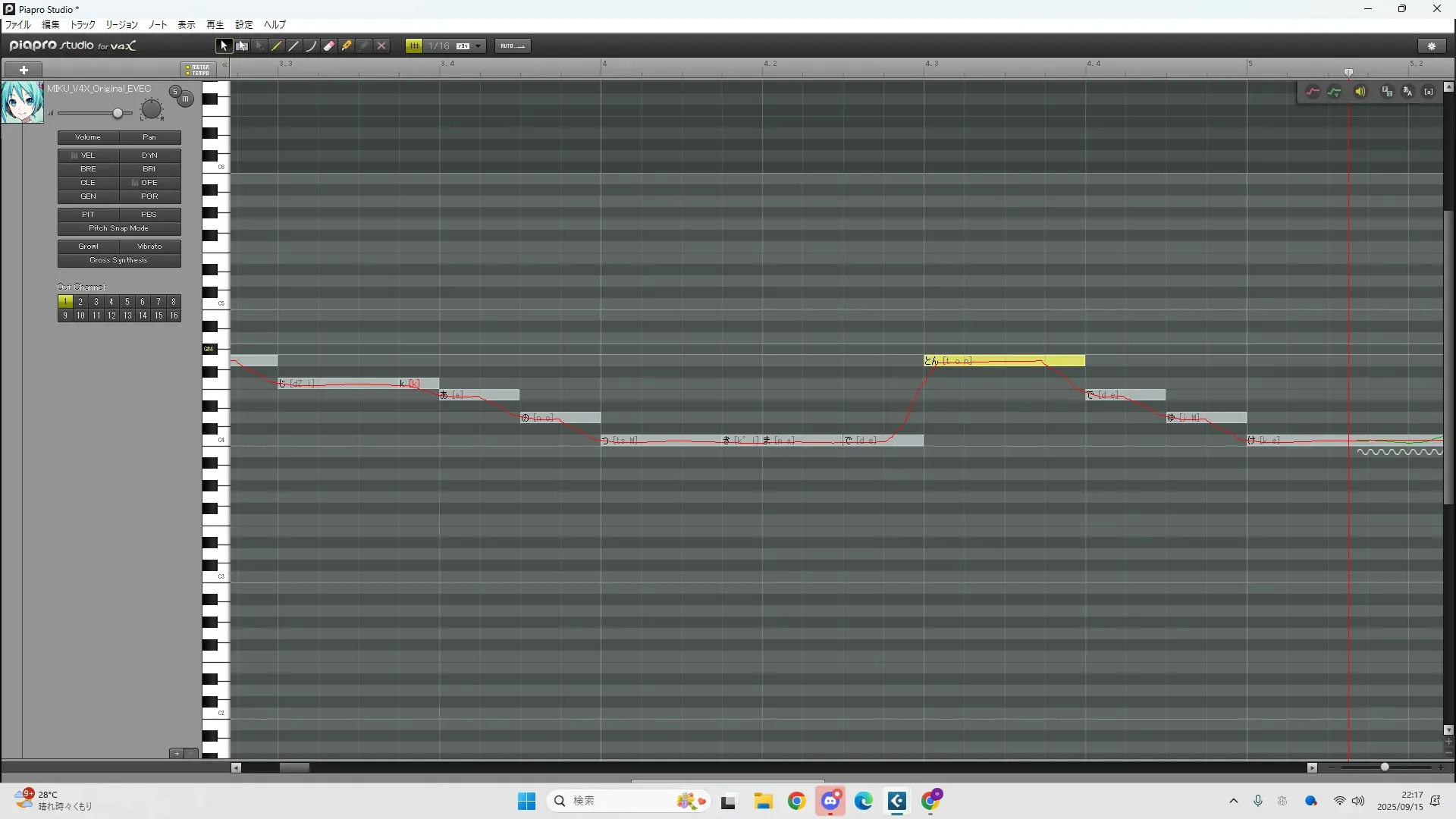Toggle the track Solo (S) button
The height and width of the screenshot is (819, 1456).
click(175, 92)
